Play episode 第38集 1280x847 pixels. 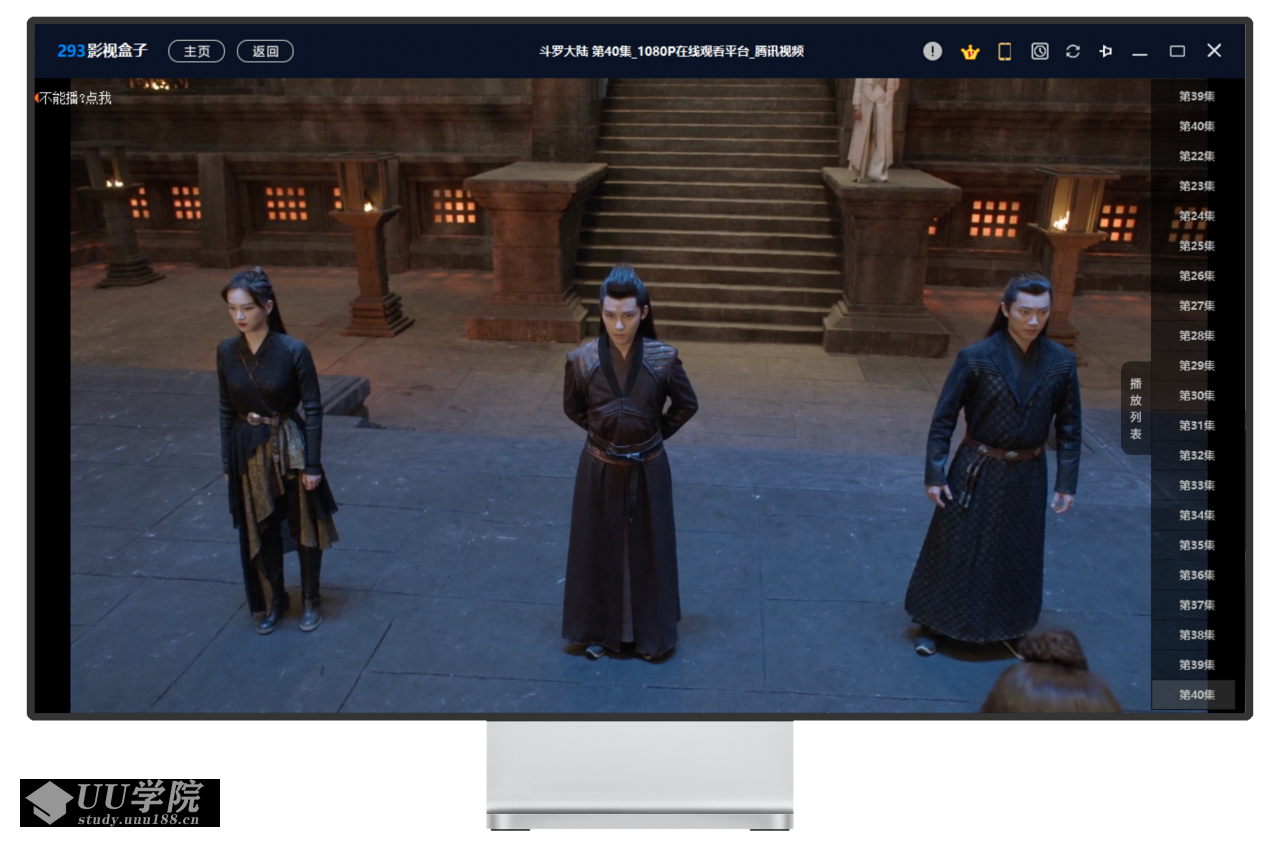tap(1196, 636)
